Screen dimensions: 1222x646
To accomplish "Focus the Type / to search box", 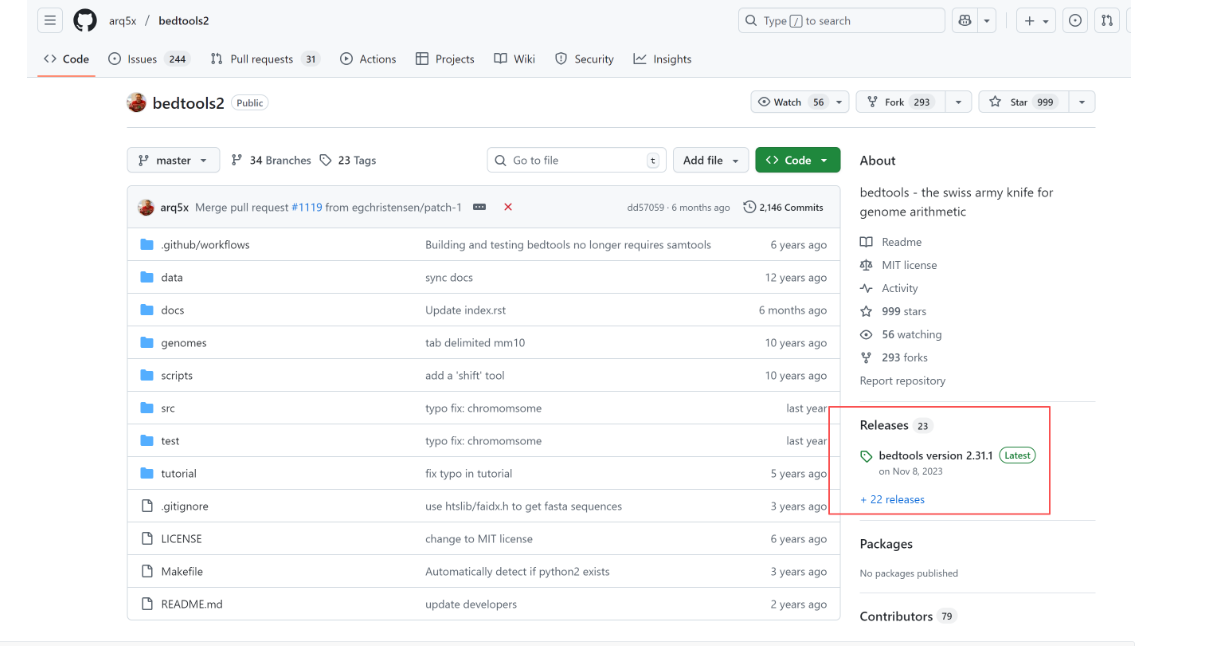I will 841,20.
